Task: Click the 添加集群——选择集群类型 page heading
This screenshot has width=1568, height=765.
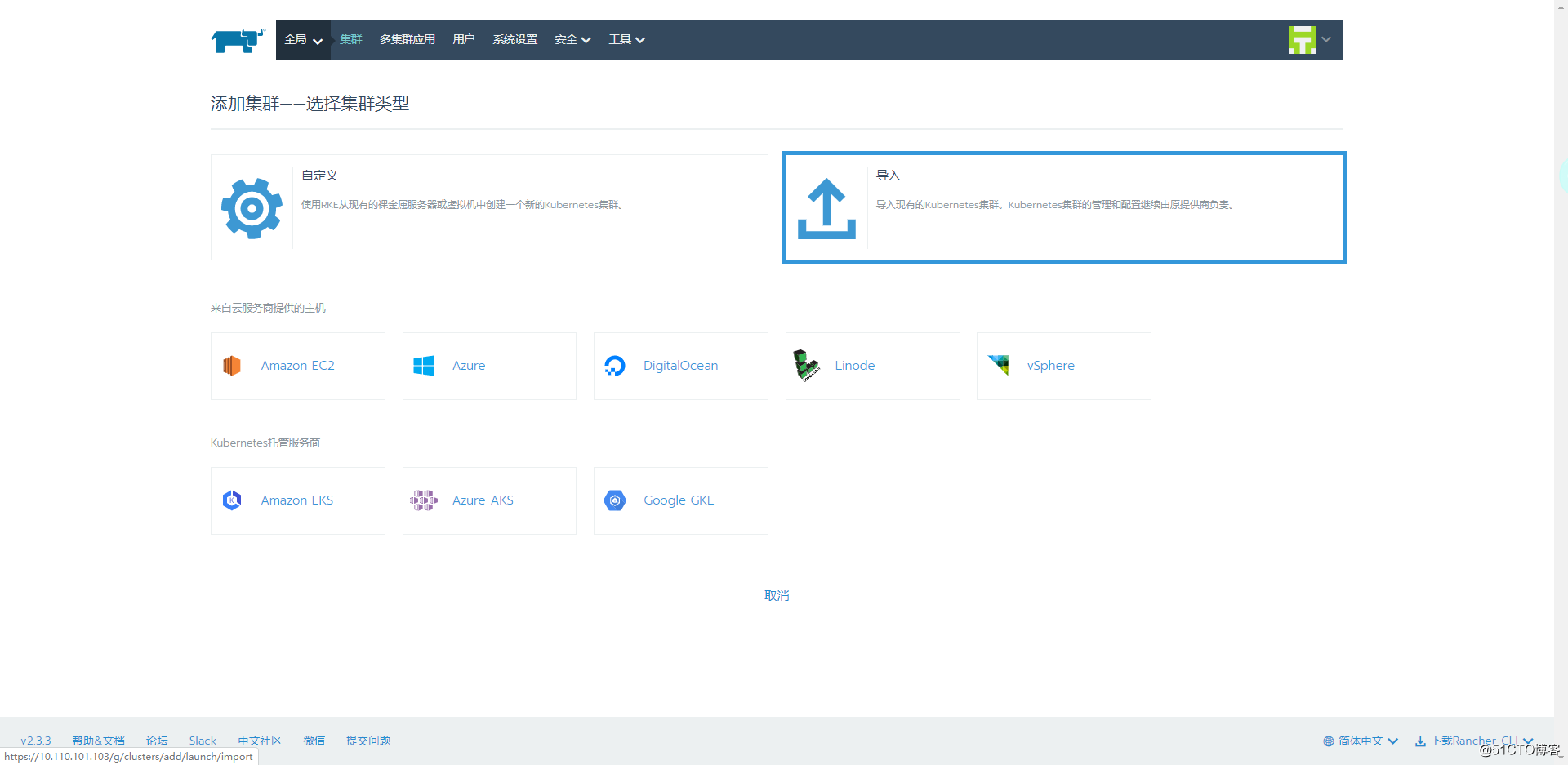Action: [310, 104]
